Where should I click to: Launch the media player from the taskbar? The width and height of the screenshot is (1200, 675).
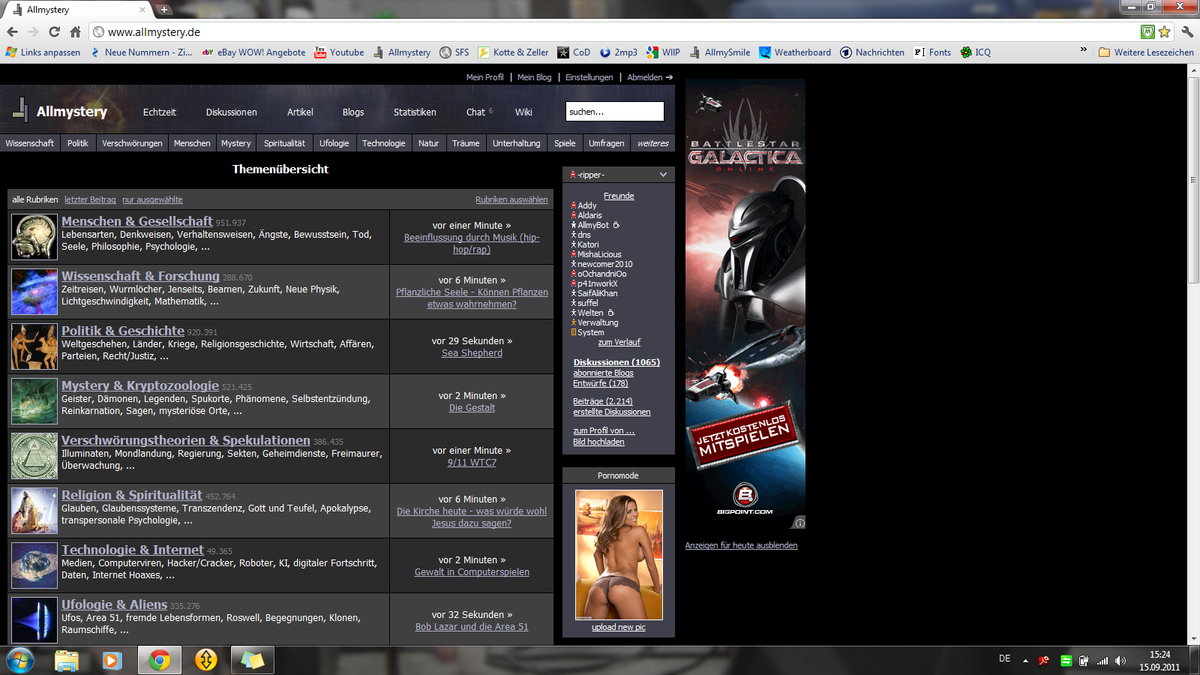pos(112,660)
